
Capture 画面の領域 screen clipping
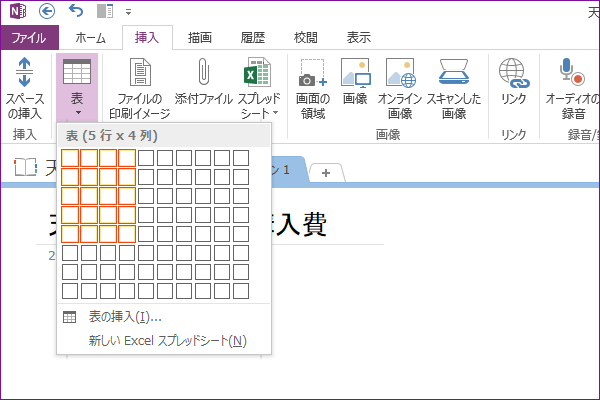click(313, 88)
